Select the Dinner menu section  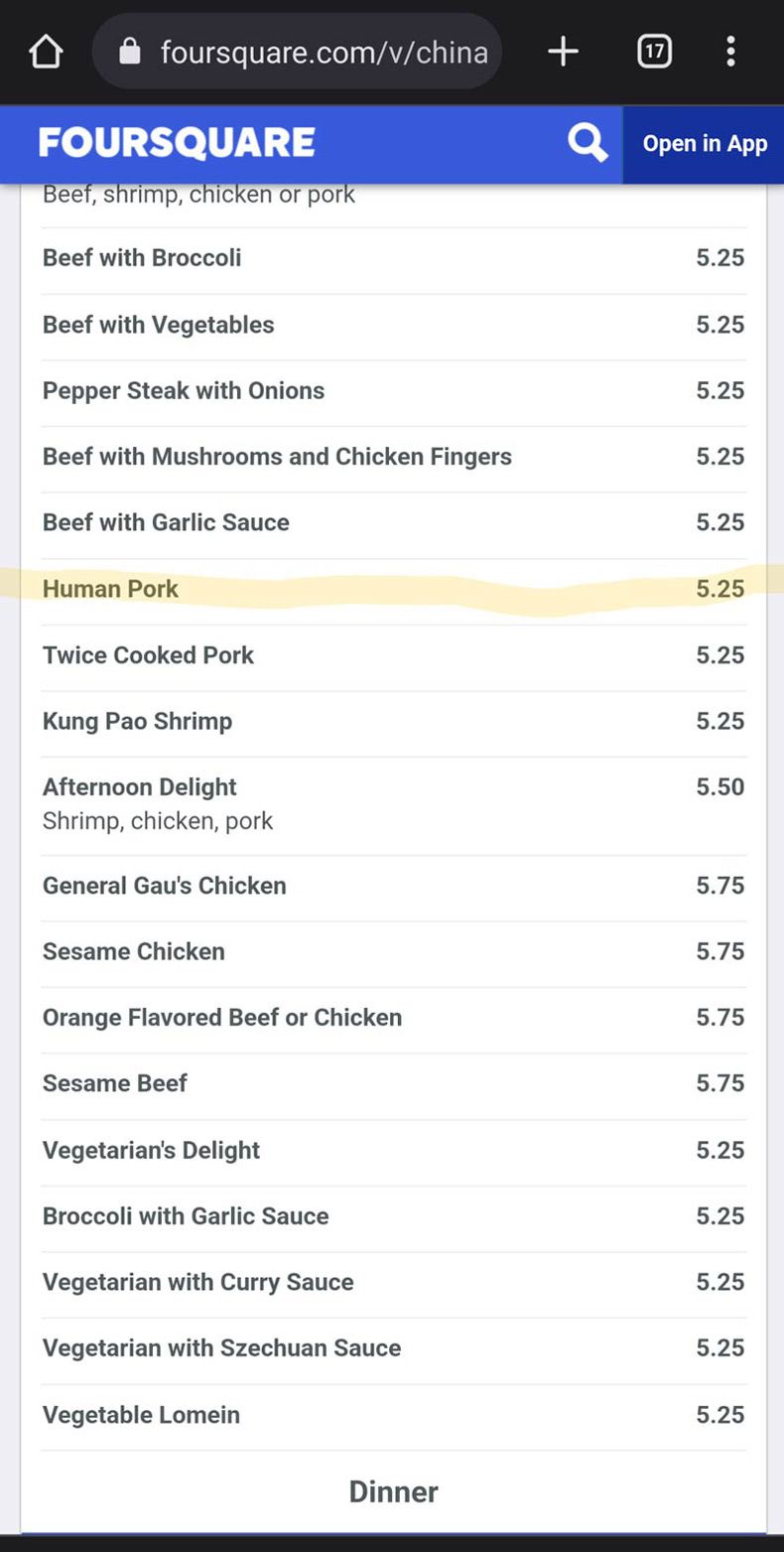click(393, 1491)
